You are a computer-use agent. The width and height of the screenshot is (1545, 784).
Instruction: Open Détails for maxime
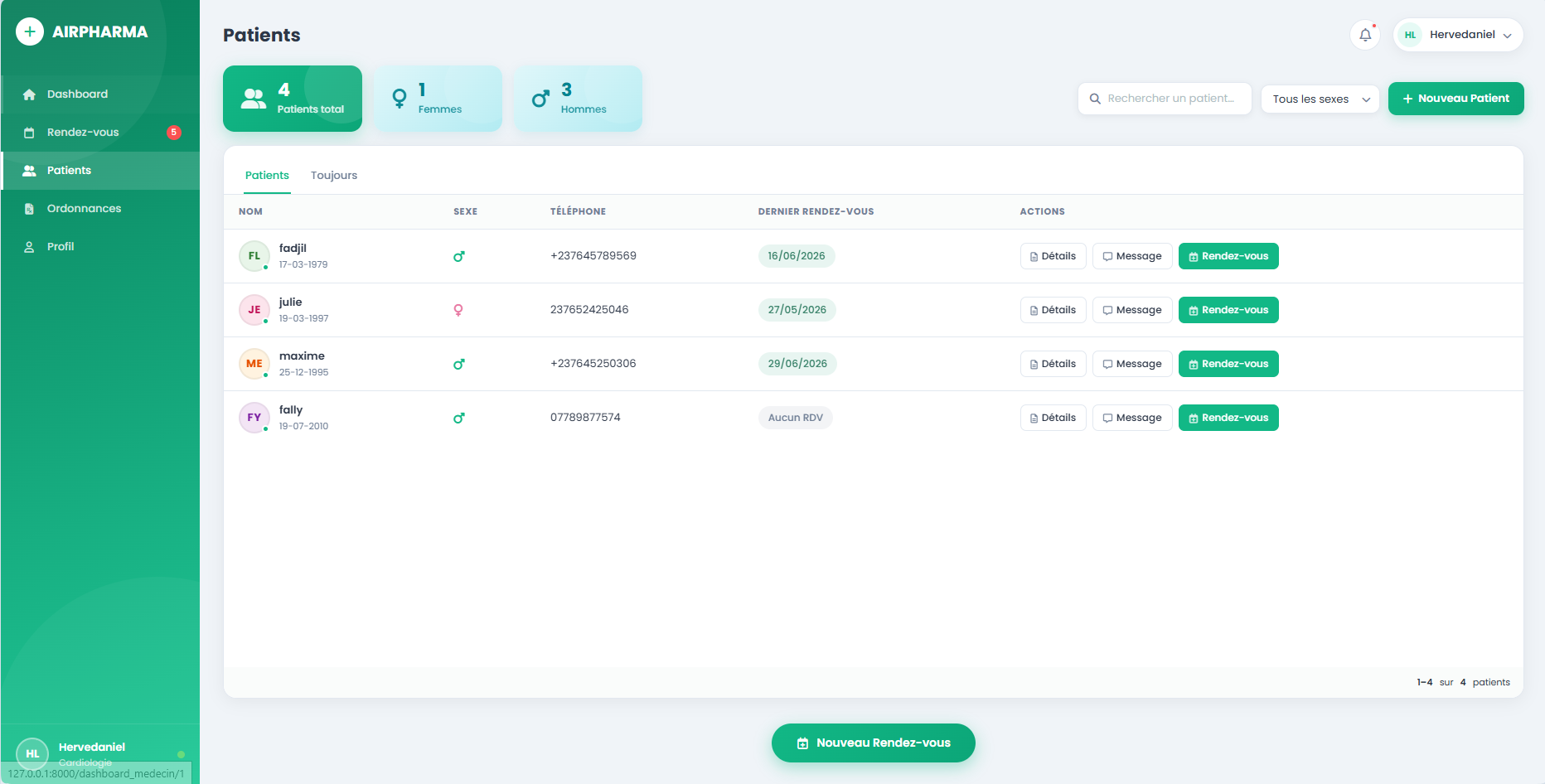[1053, 364]
